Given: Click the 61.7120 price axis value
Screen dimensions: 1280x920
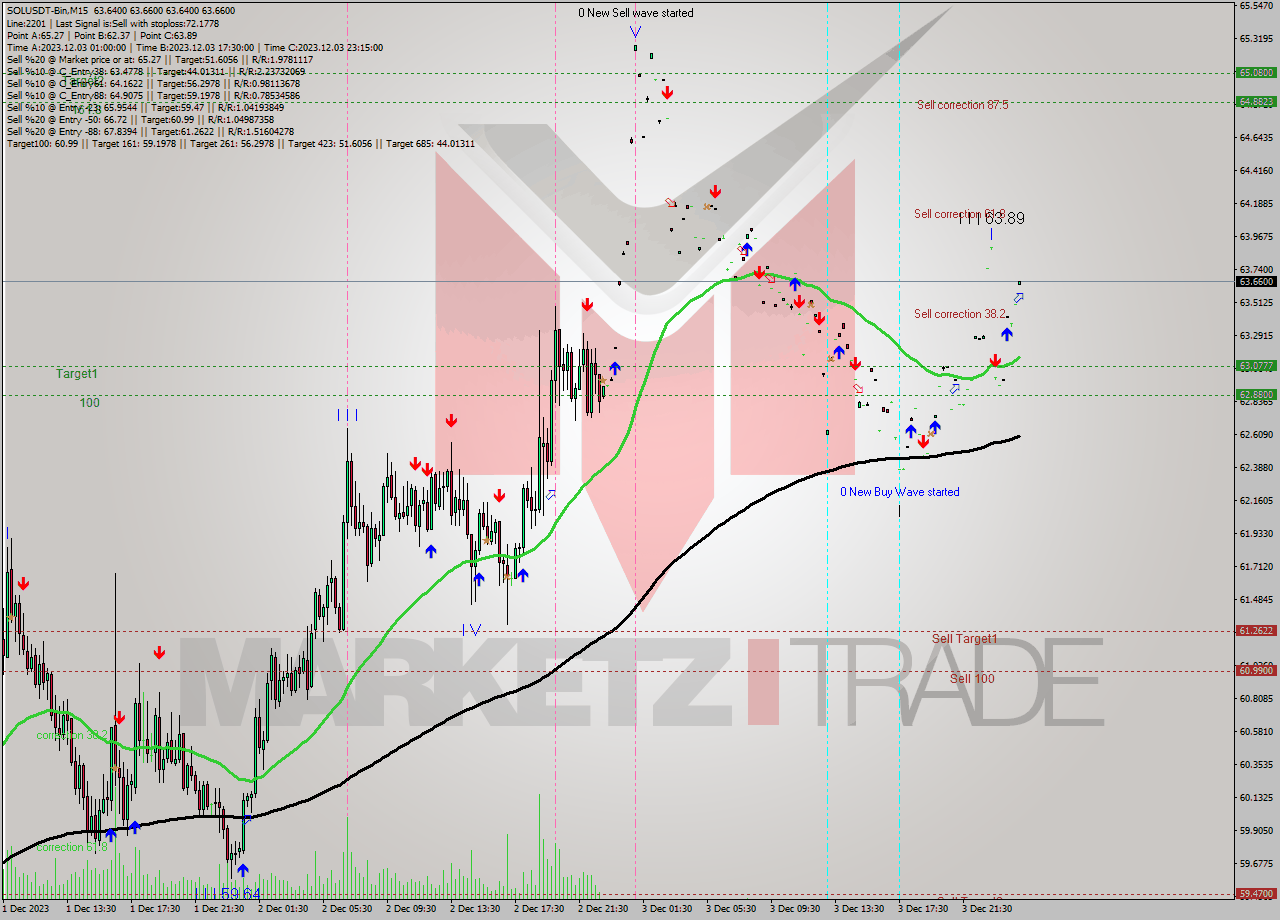Looking at the screenshot, I should (x=1255, y=567).
